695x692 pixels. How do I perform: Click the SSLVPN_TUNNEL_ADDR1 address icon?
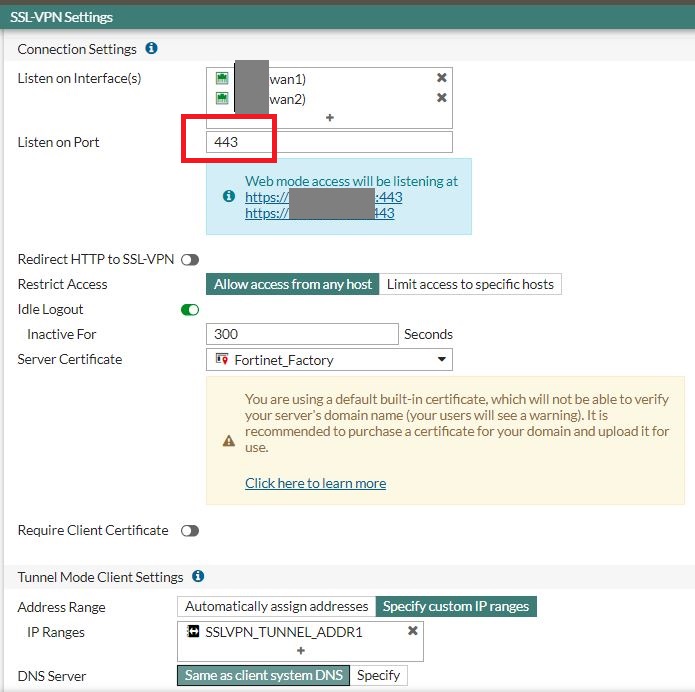[193, 631]
